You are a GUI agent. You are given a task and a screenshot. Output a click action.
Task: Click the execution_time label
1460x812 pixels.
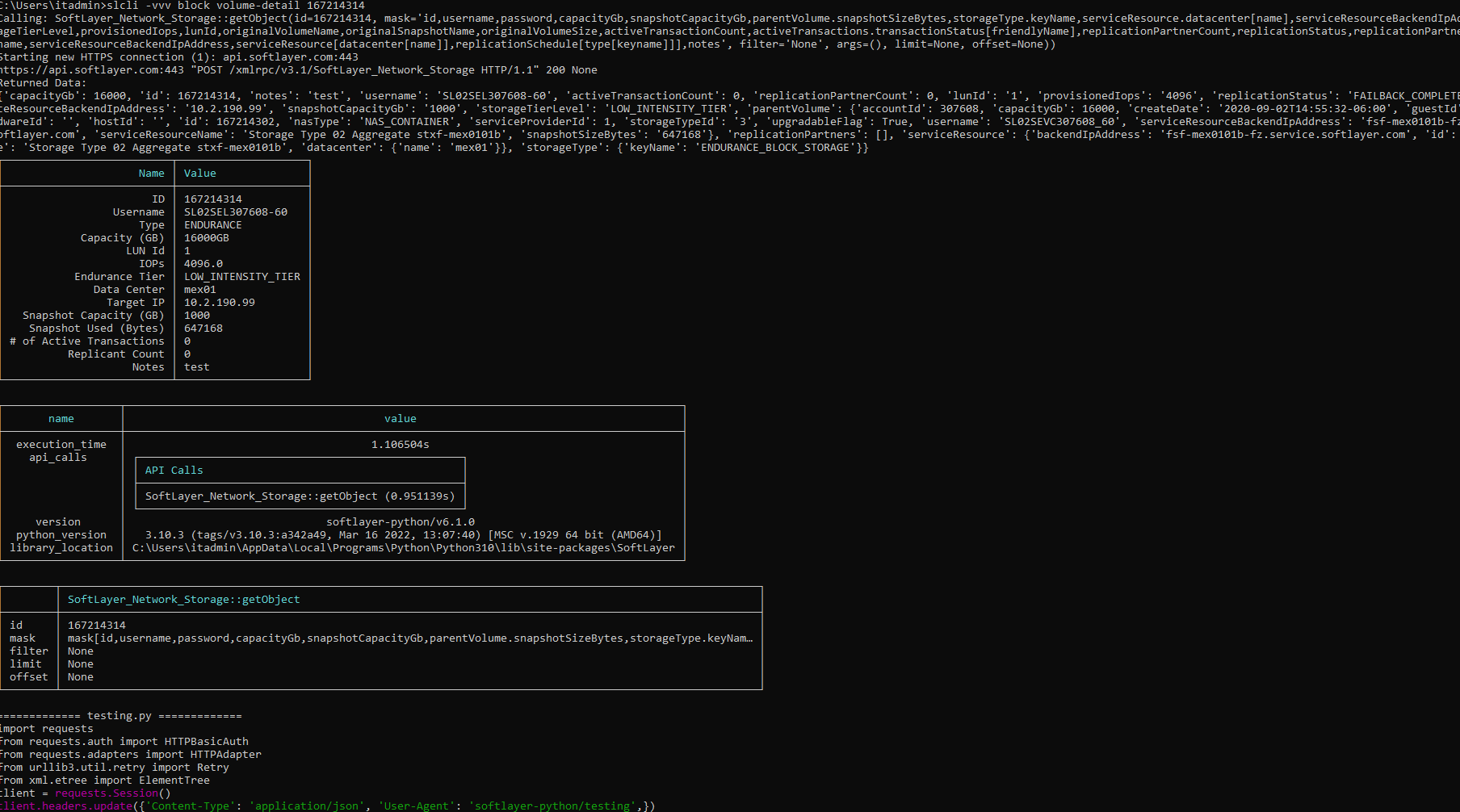point(61,445)
